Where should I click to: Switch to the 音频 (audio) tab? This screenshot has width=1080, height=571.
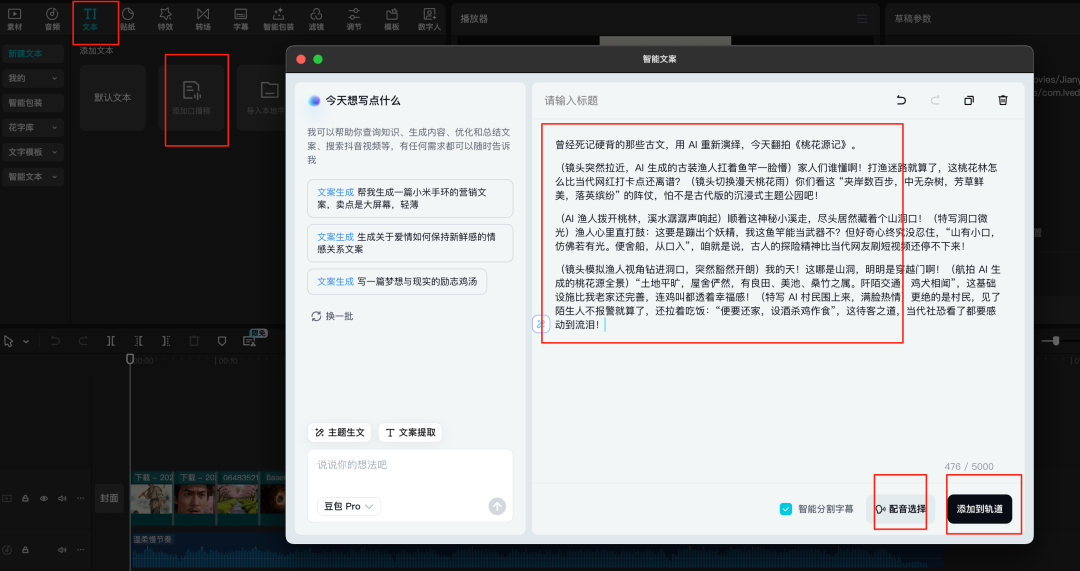pos(52,17)
